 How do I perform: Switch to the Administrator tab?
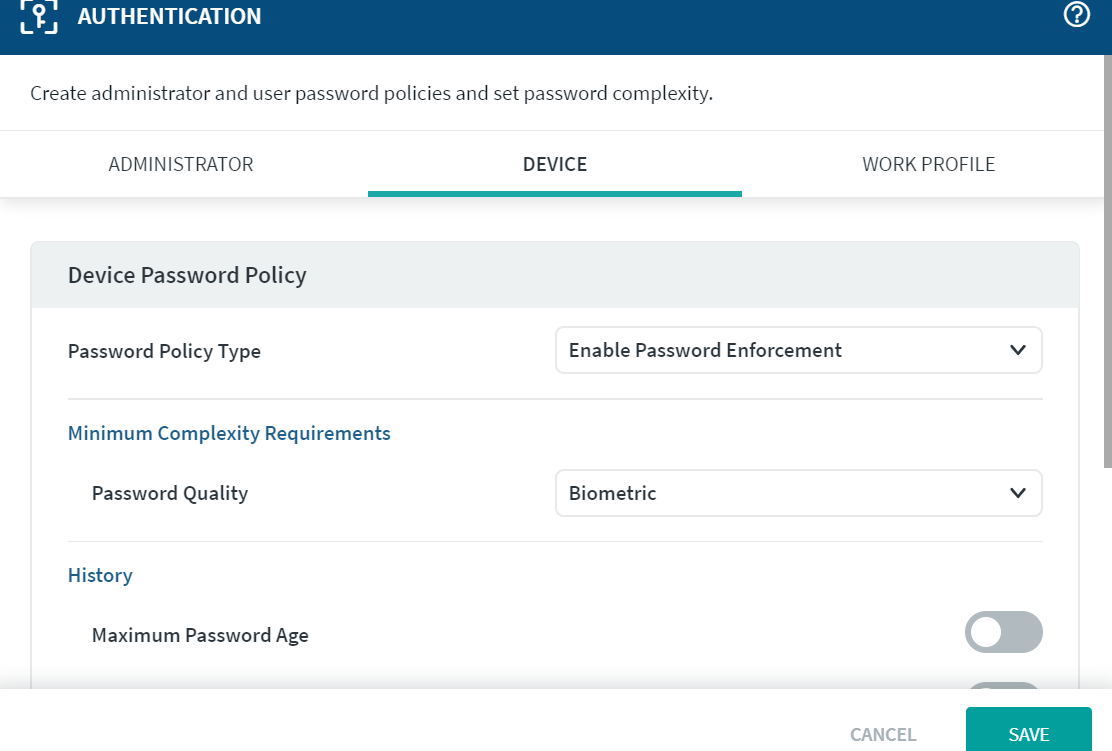181,164
